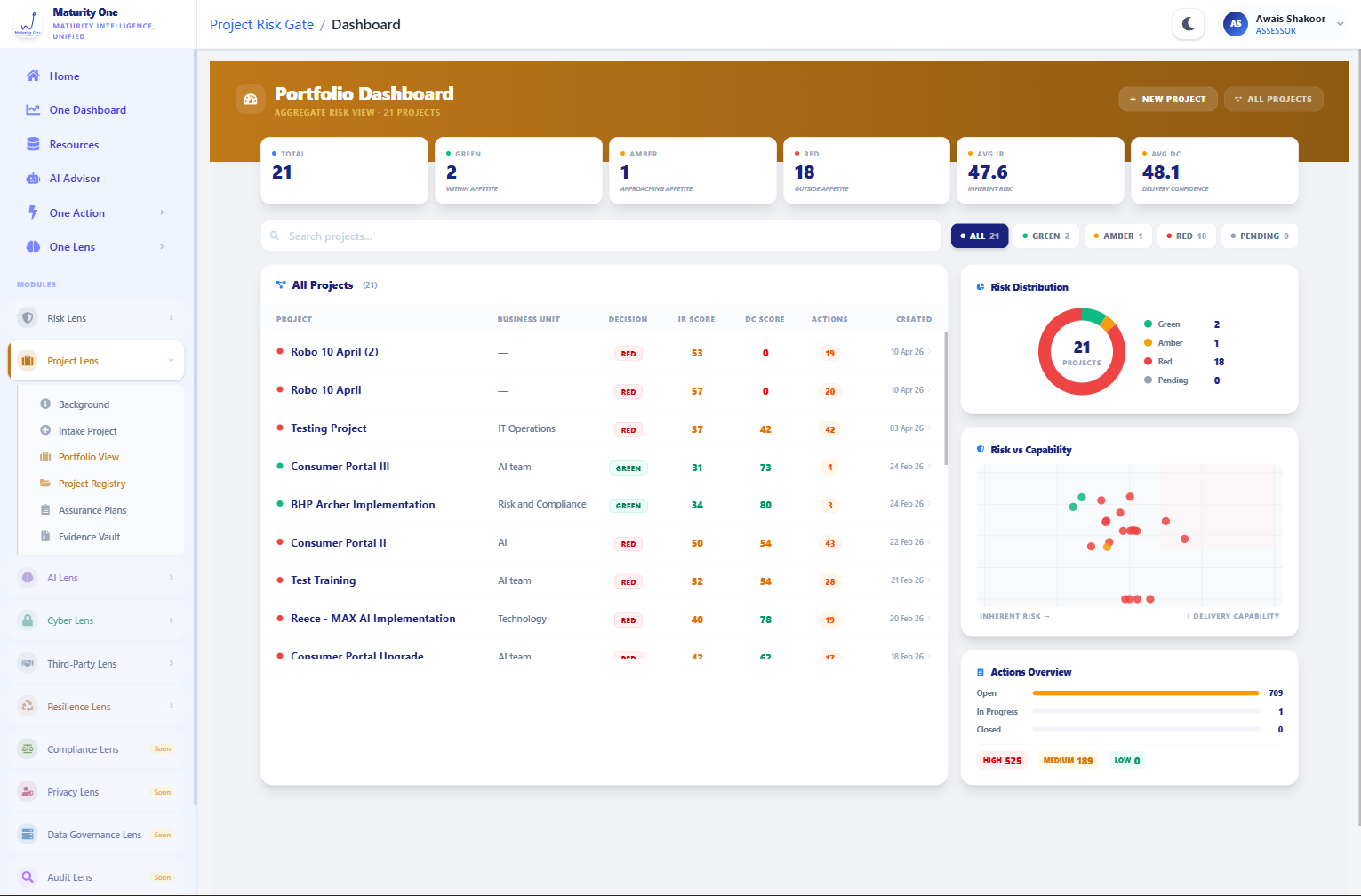This screenshot has height=896, width=1361.
Task: Click the Compliance Lens scales icon
Action: (x=28, y=748)
